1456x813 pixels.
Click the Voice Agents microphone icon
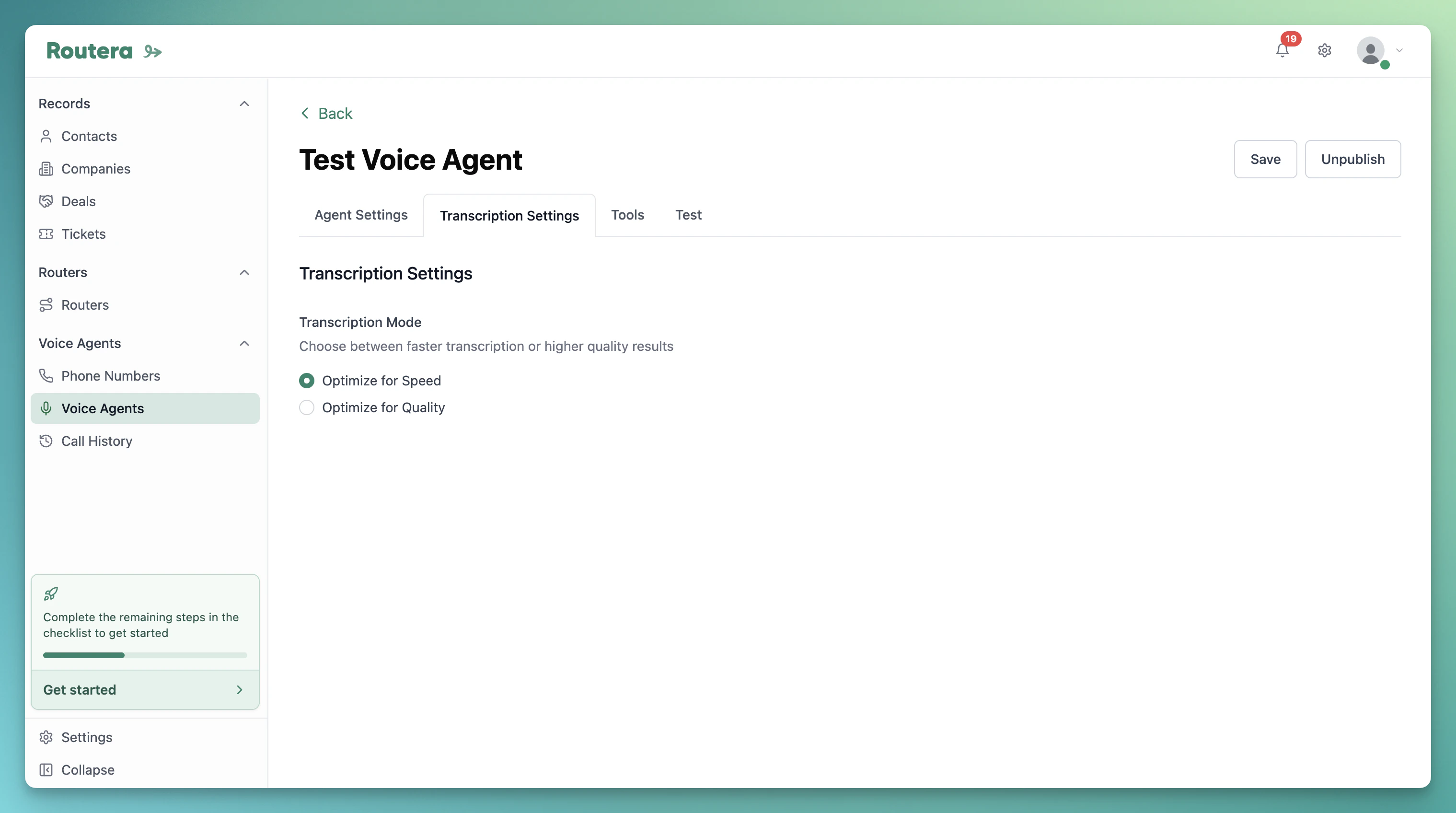click(x=46, y=408)
